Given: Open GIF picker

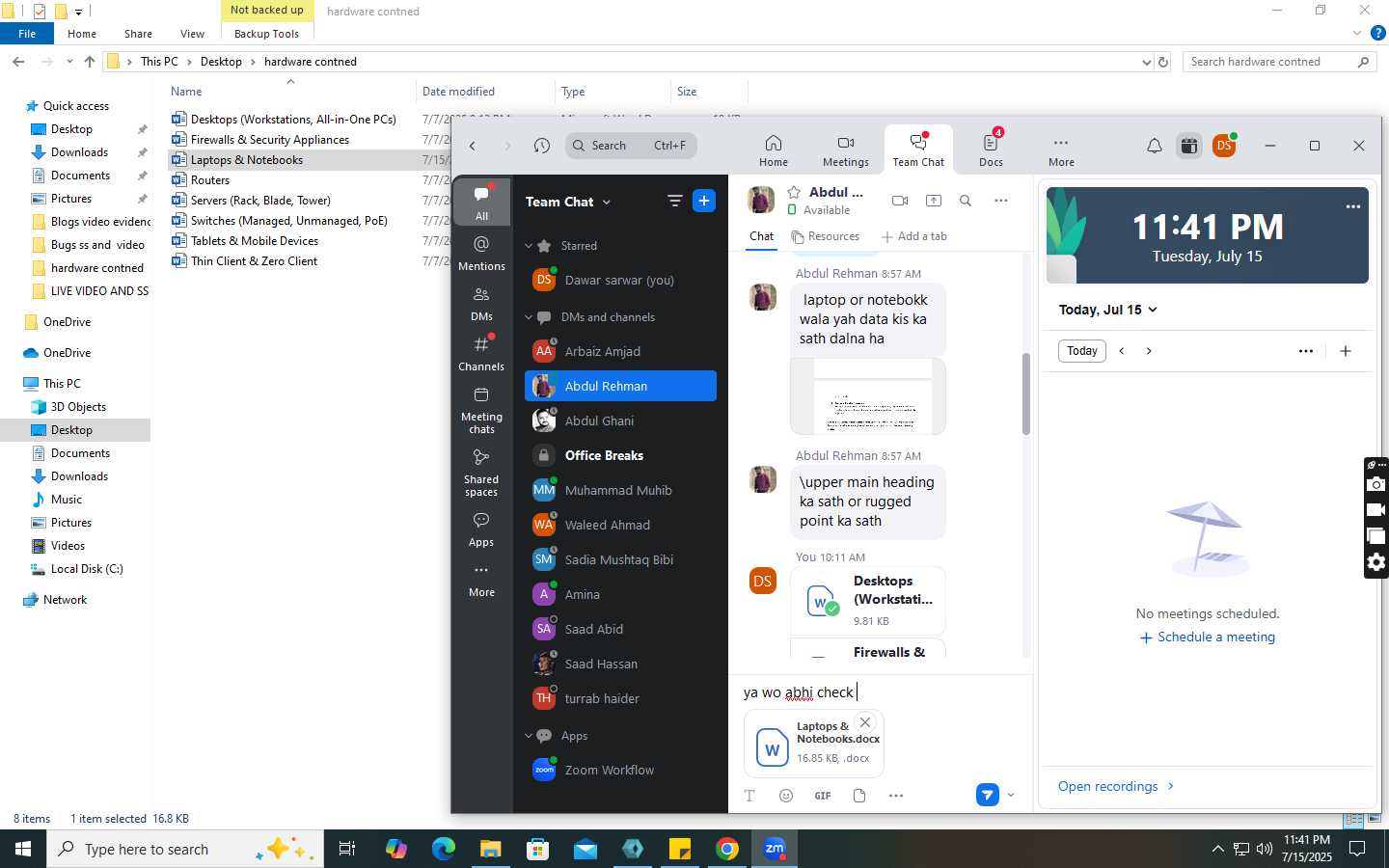Looking at the screenshot, I should click(x=823, y=796).
